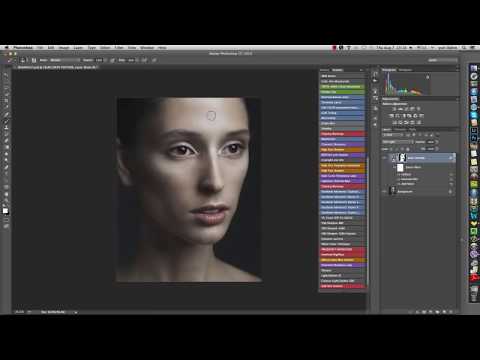Viewport: 480px width, 360px height.
Task: Open Spotlight search in menu bar
Action: (464, 48)
